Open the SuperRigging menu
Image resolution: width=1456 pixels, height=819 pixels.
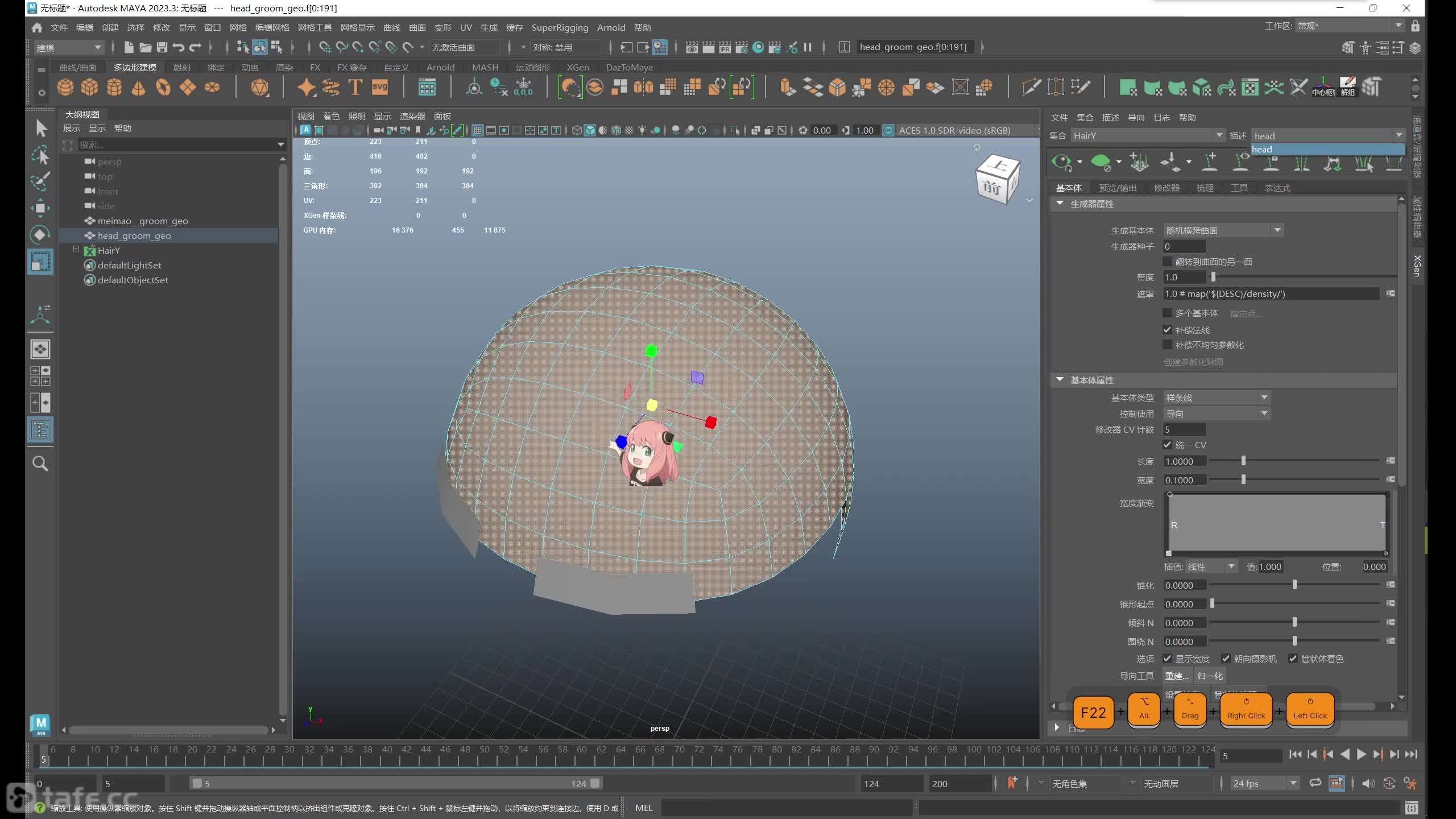[560, 27]
